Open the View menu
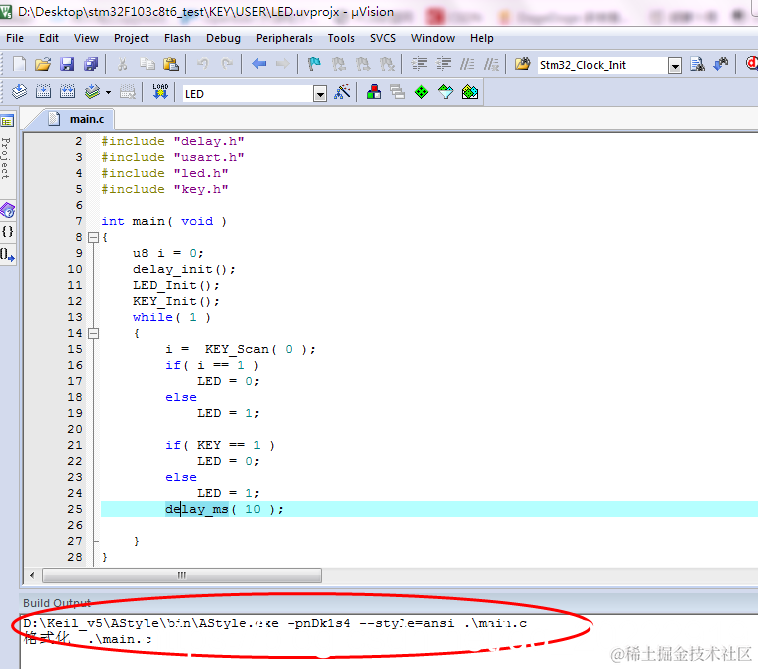This screenshot has height=669, width=758. pos(86,38)
